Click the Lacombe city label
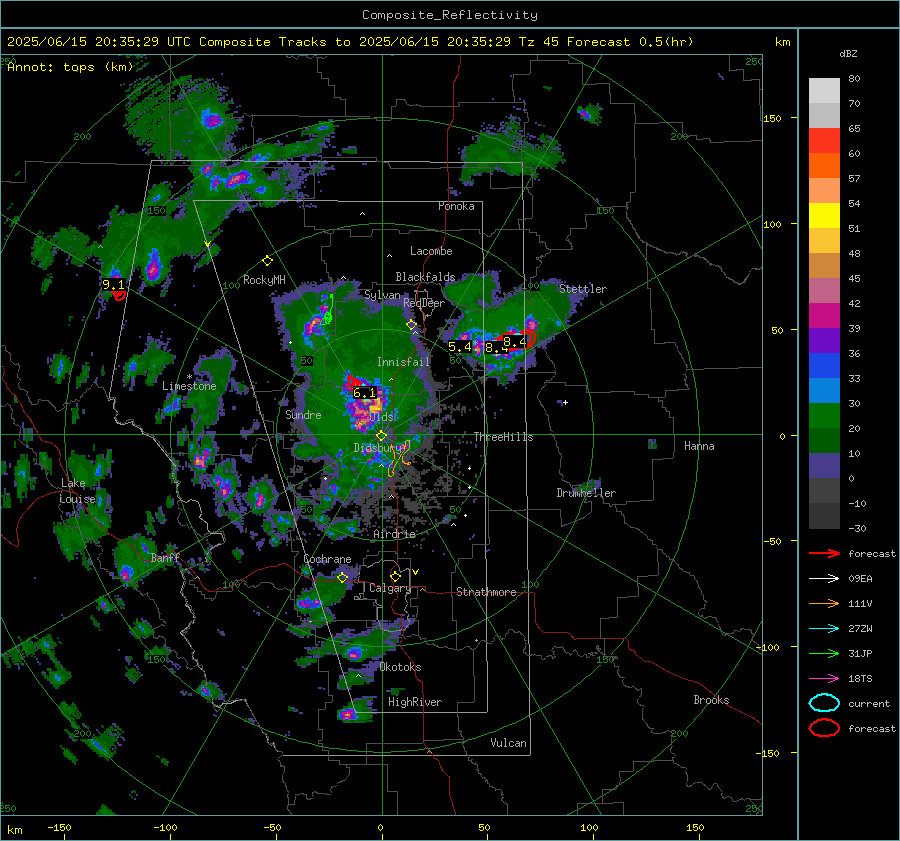 pyautogui.click(x=430, y=251)
